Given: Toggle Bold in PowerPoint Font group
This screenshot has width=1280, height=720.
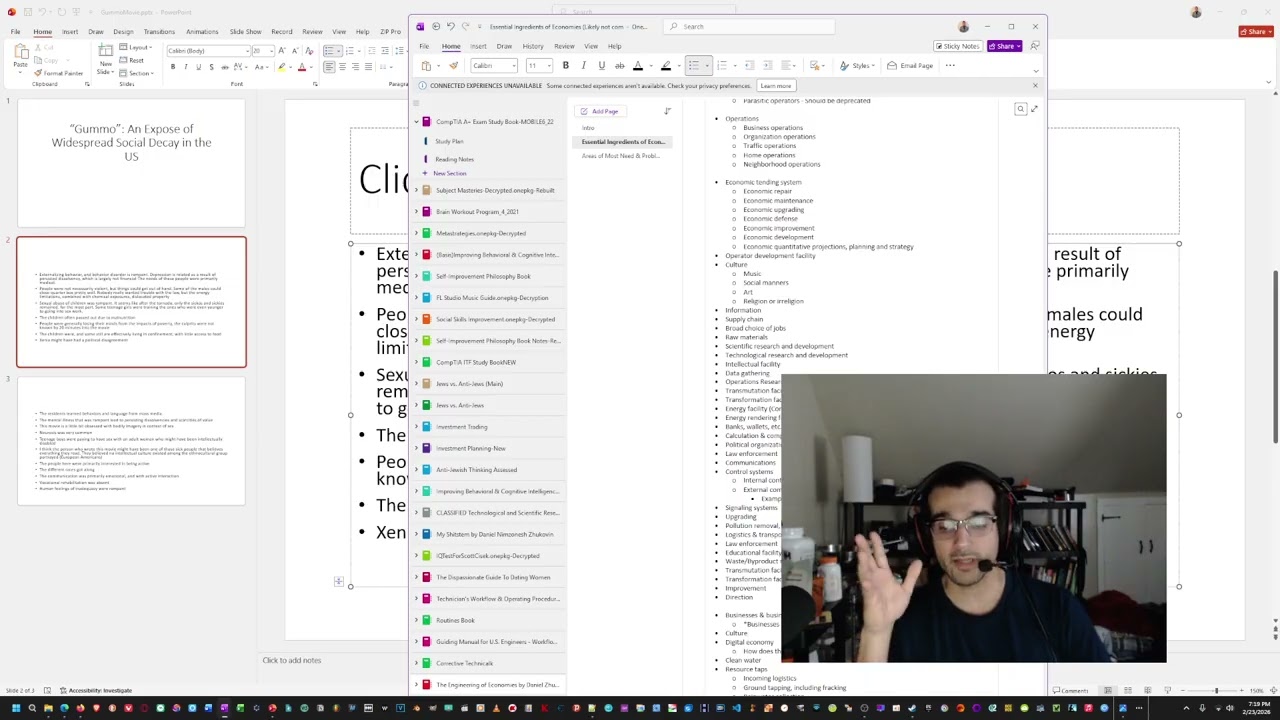Looking at the screenshot, I should 173,67.
